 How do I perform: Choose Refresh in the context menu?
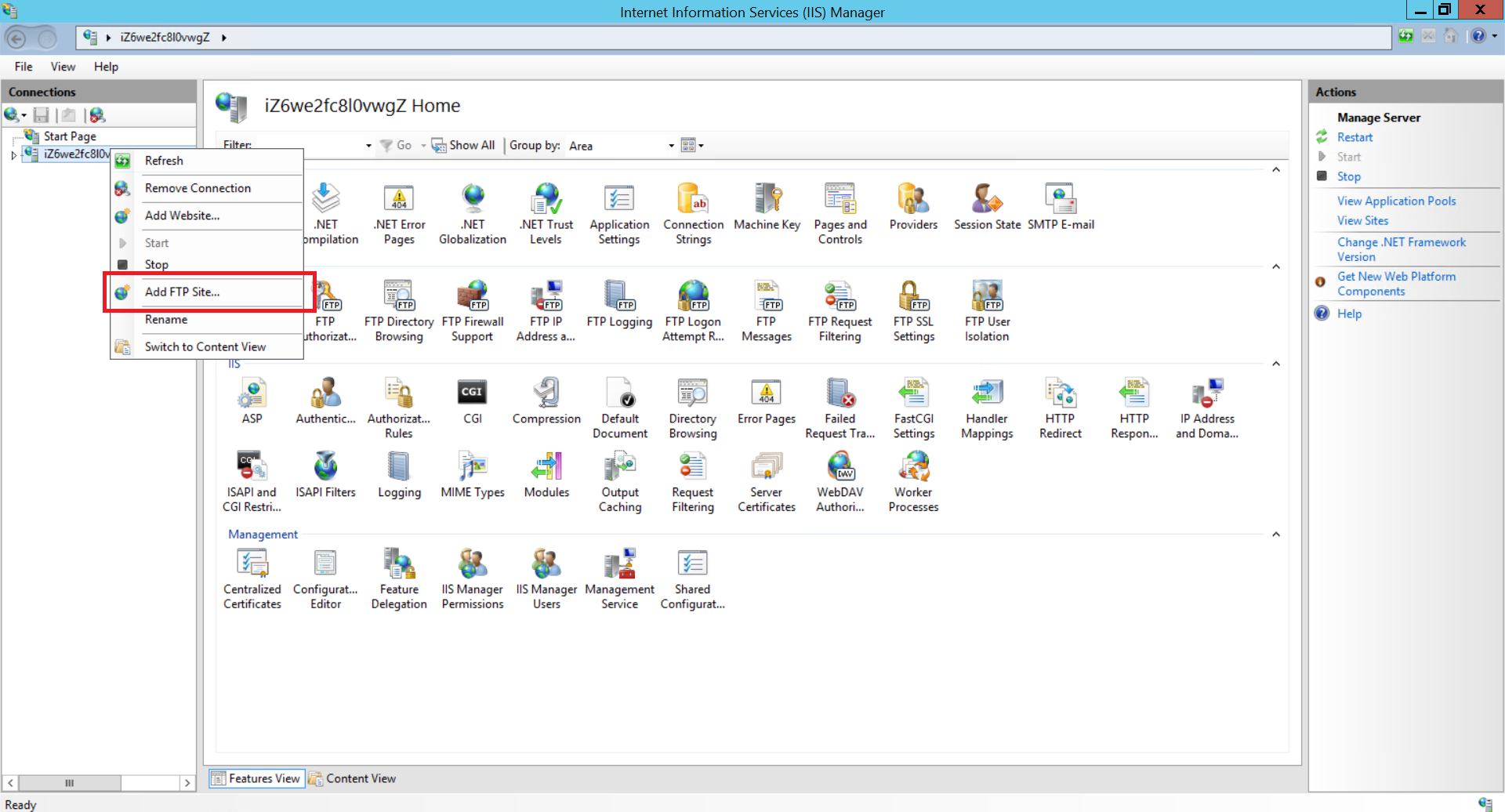coord(207,161)
